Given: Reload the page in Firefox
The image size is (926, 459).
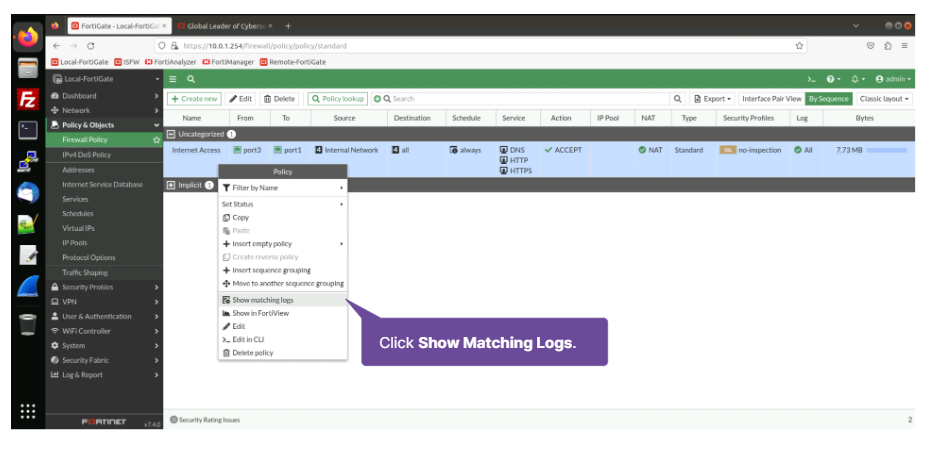Looking at the screenshot, I should click(x=90, y=45).
